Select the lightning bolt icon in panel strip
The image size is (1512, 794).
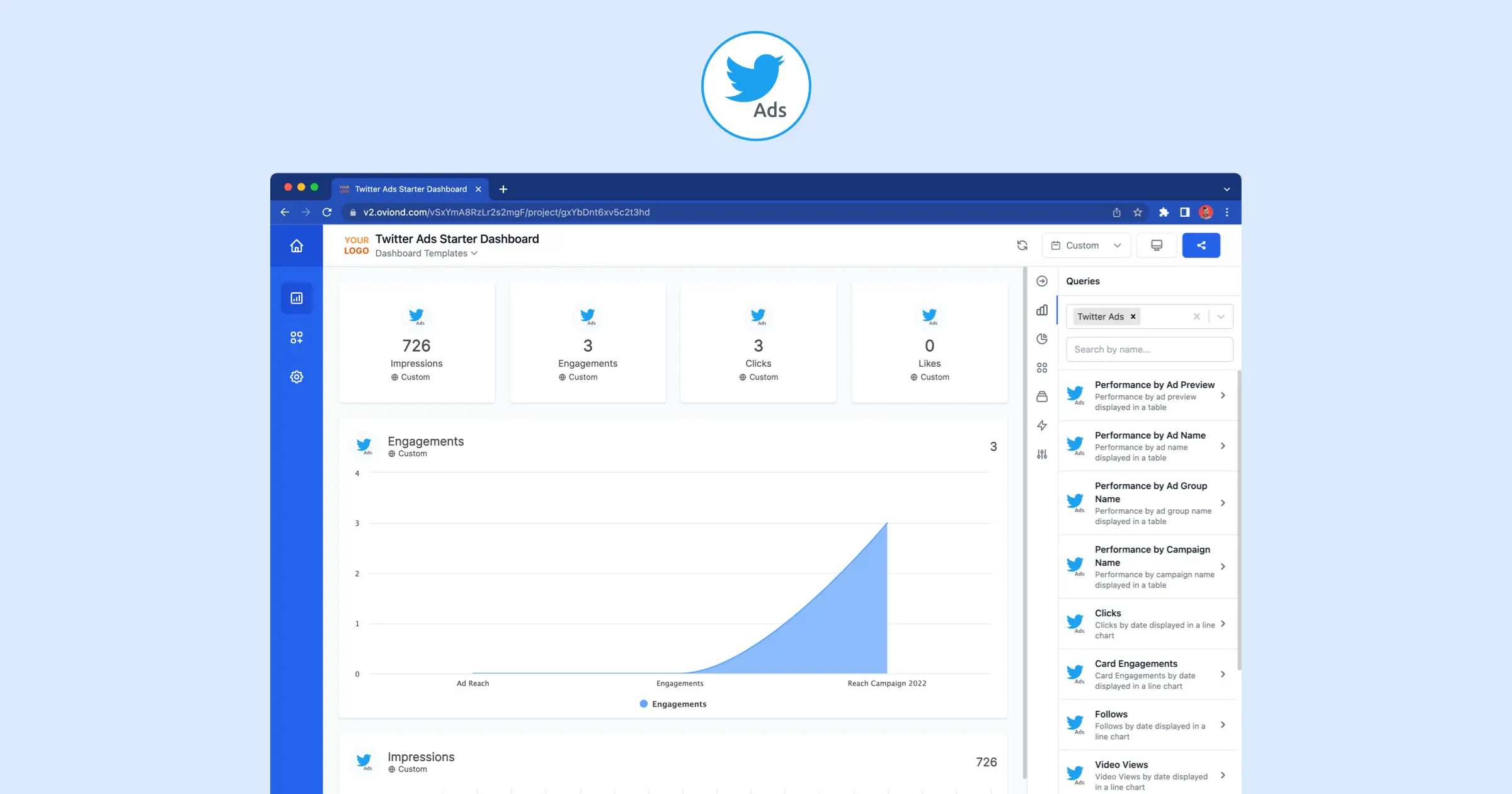click(1042, 425)
